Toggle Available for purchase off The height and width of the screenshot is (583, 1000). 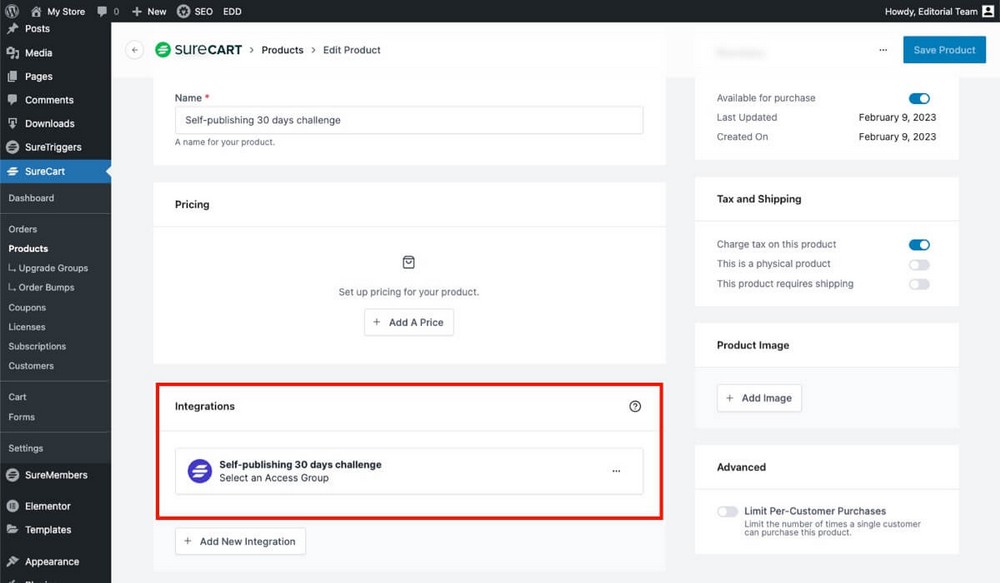click(x=919, y=98)
